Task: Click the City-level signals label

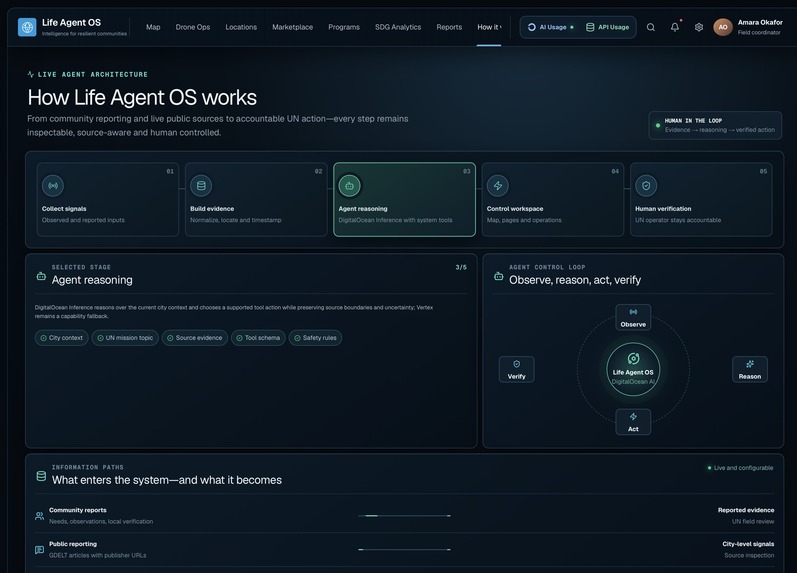Action: [748, 544]
